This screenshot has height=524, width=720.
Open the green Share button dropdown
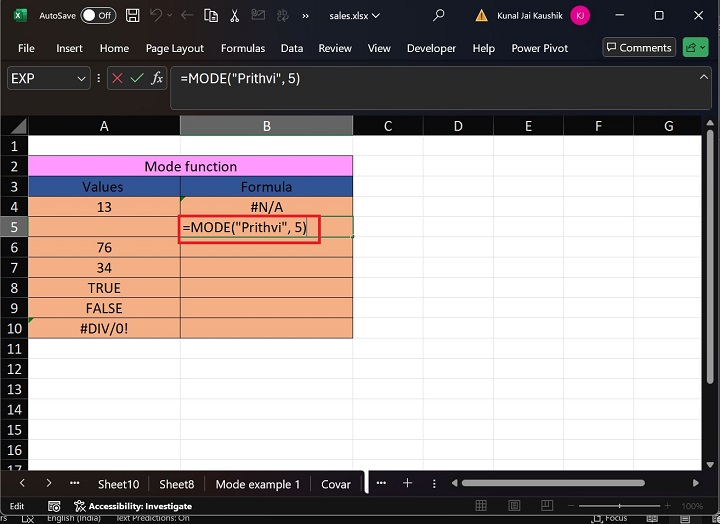click(695, 47)
